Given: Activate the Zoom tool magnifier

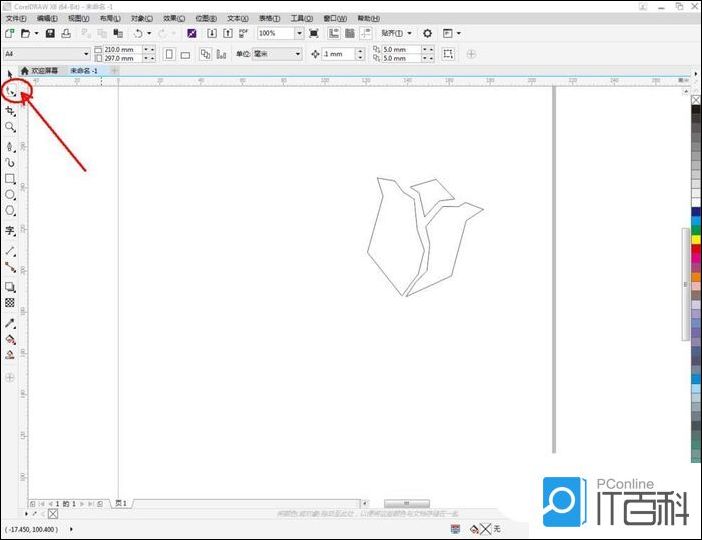Looking at the screenshot, I should coord(10,127).
